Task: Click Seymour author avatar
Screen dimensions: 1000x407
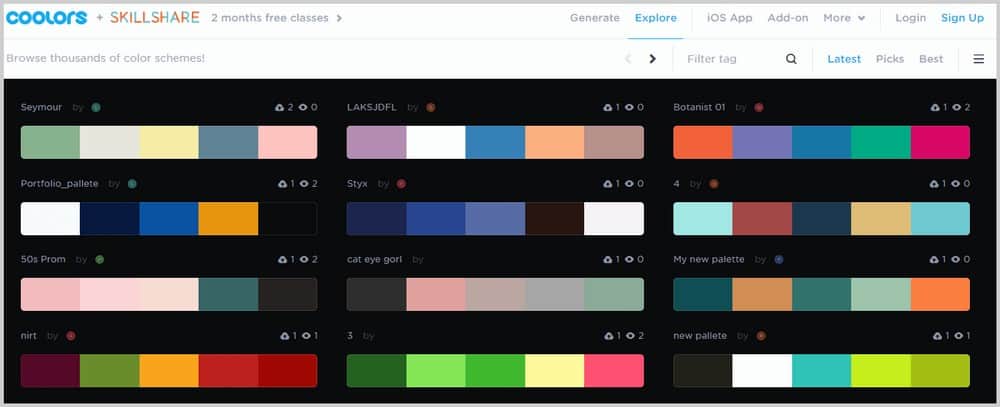Action: [x=96, y=107]
